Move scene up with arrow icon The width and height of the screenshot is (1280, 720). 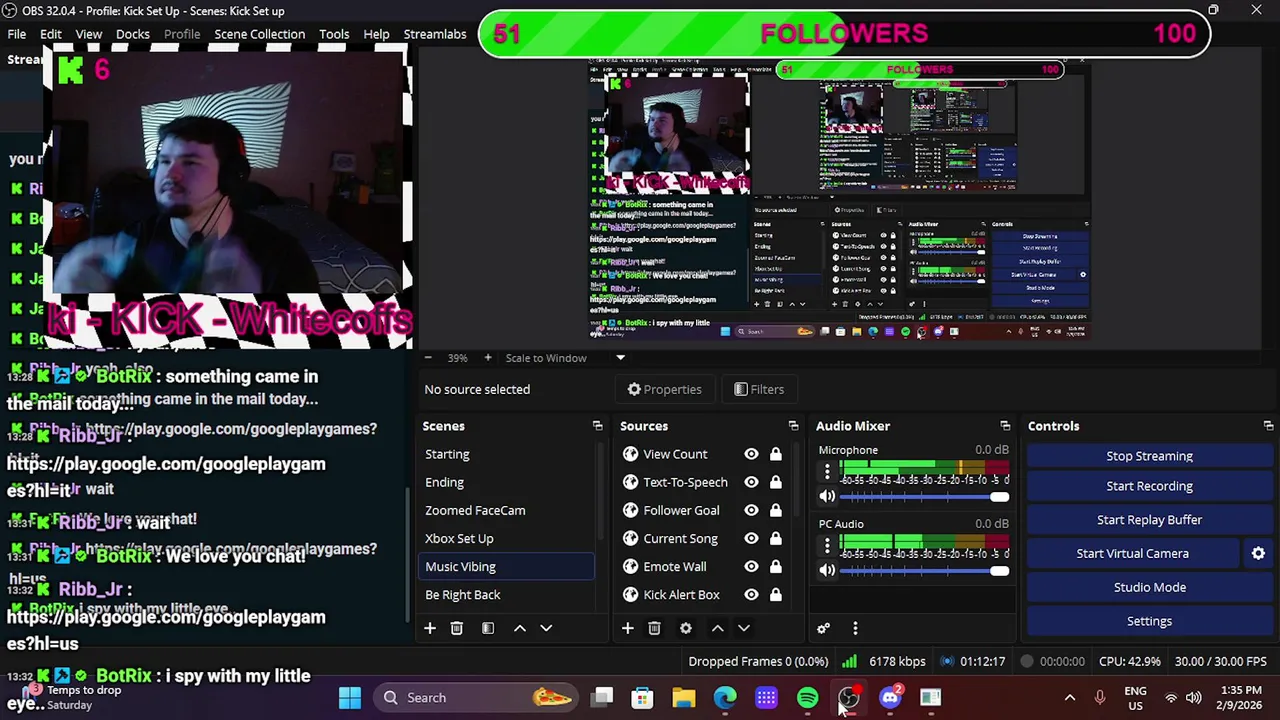520,628
